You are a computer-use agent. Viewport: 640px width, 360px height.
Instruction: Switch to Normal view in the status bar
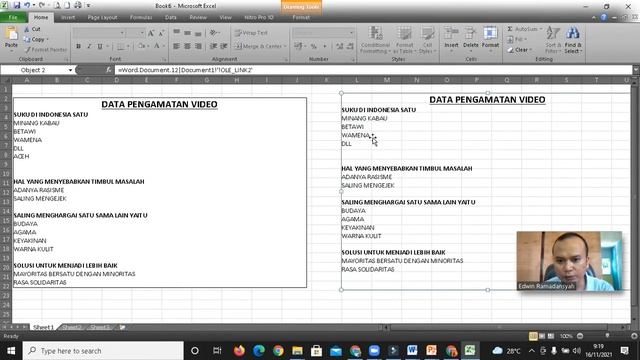point(533,336)
